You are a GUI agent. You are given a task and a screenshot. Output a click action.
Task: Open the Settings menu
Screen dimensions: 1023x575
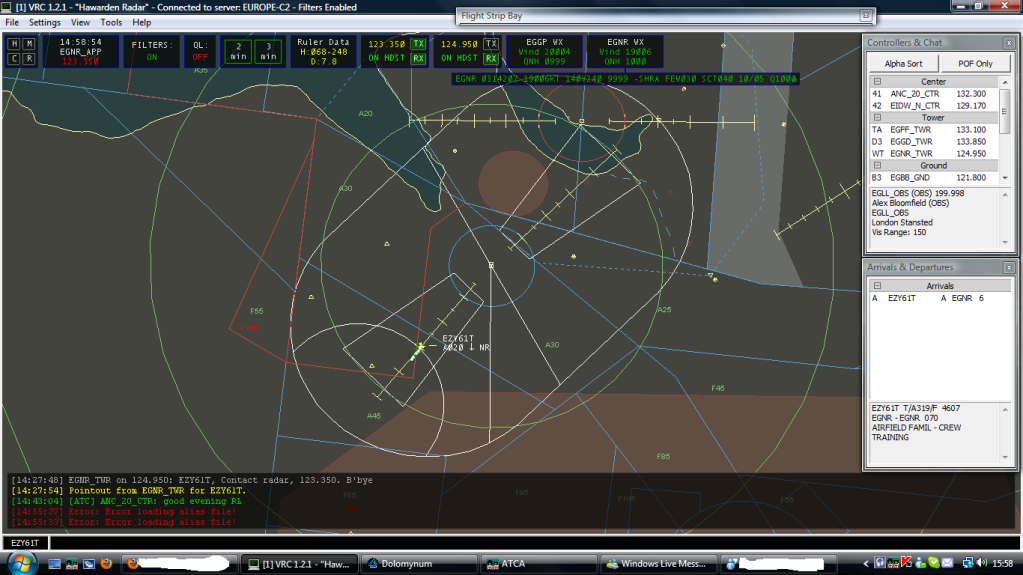point(44,22)
